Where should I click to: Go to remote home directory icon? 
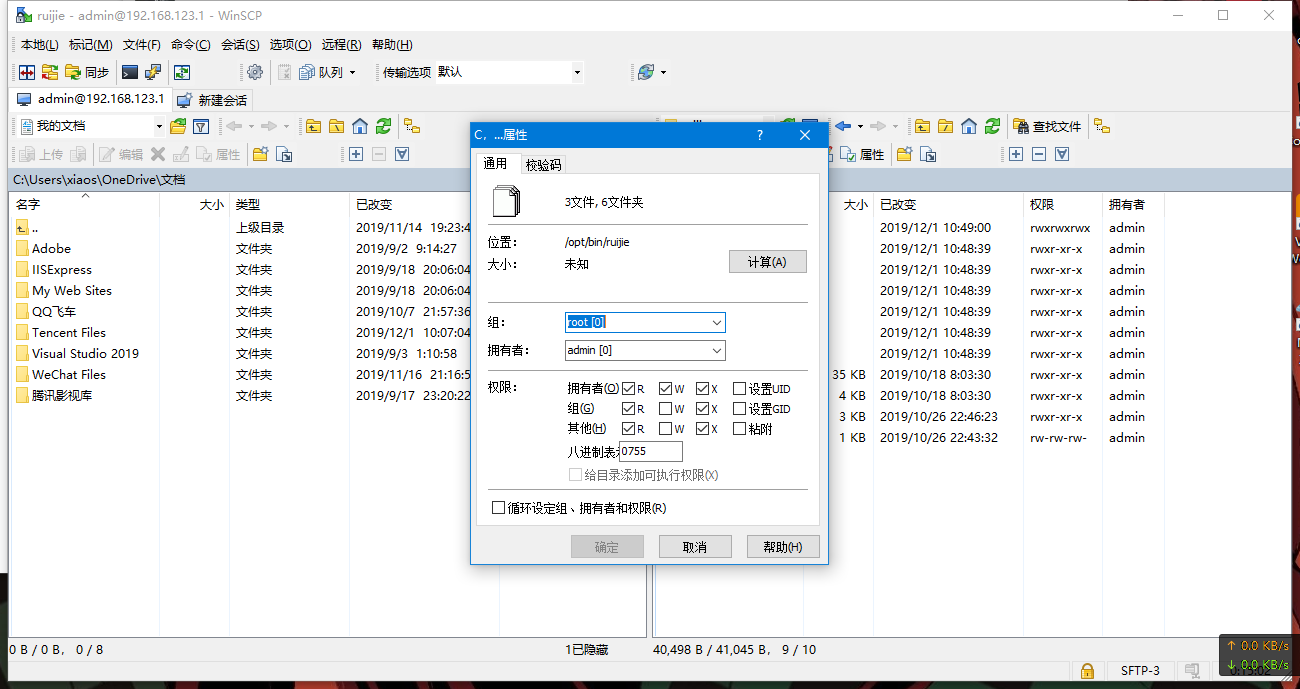pos(968,126)
